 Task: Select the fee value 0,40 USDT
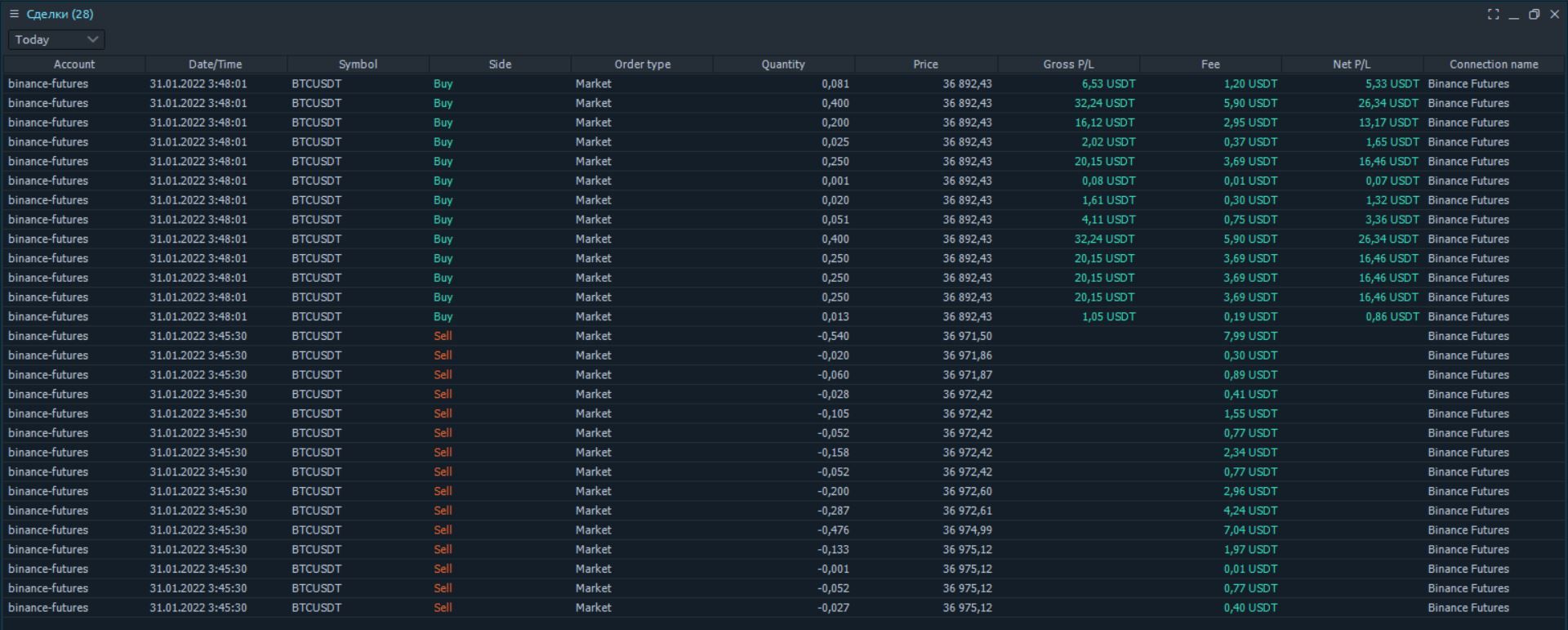pos(1250,608)
